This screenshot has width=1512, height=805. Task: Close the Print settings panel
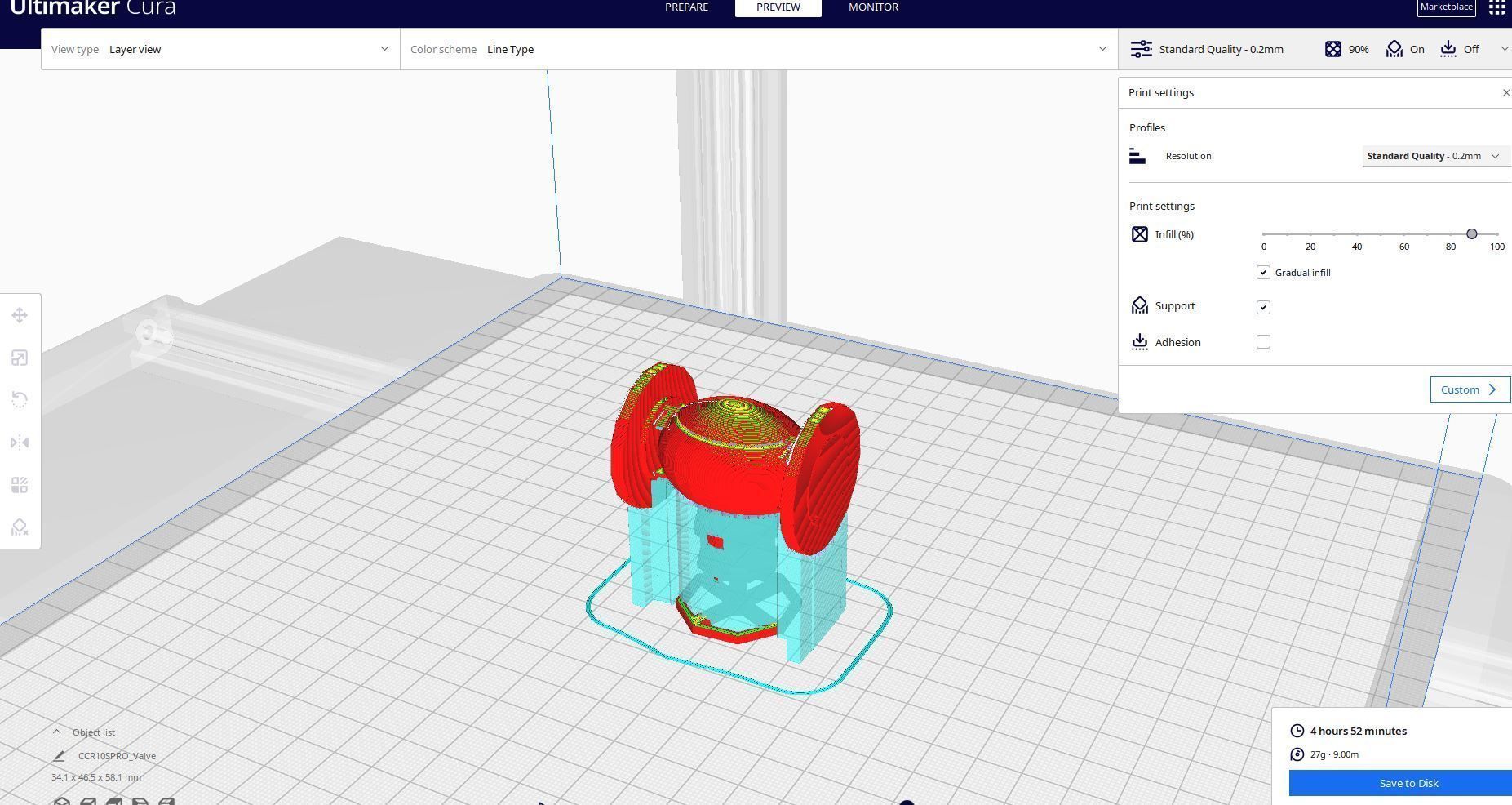tap(1506, 93)
